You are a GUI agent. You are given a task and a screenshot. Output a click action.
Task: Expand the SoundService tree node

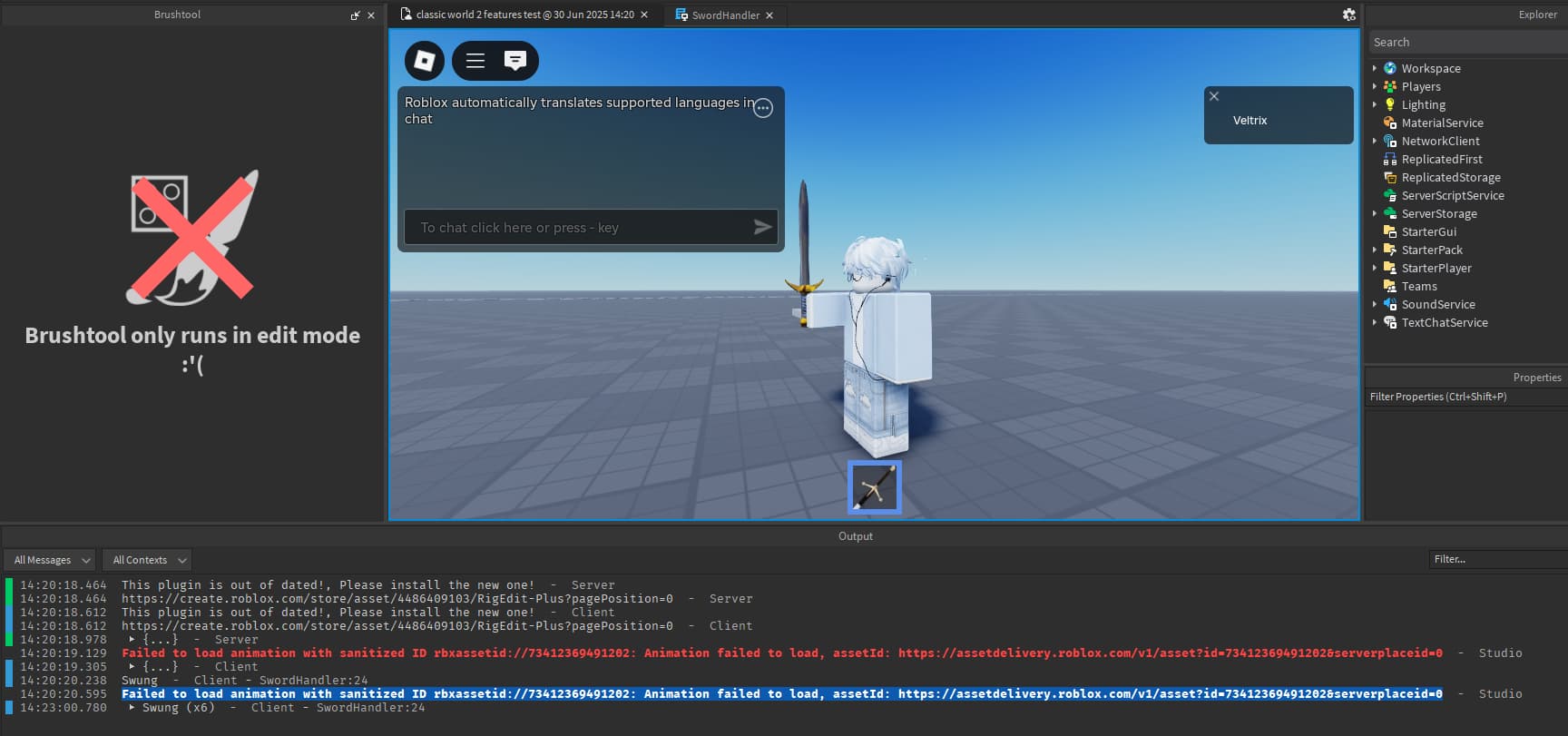tap(1375, 304)
